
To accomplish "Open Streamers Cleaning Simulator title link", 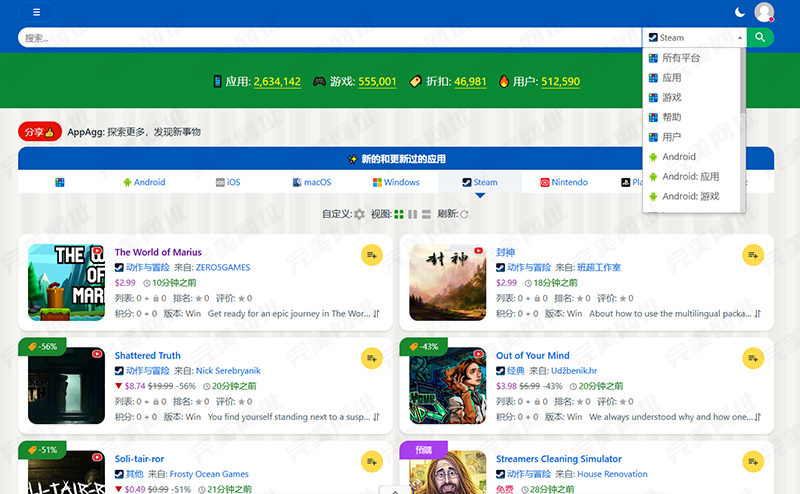I will coord(559,459).
